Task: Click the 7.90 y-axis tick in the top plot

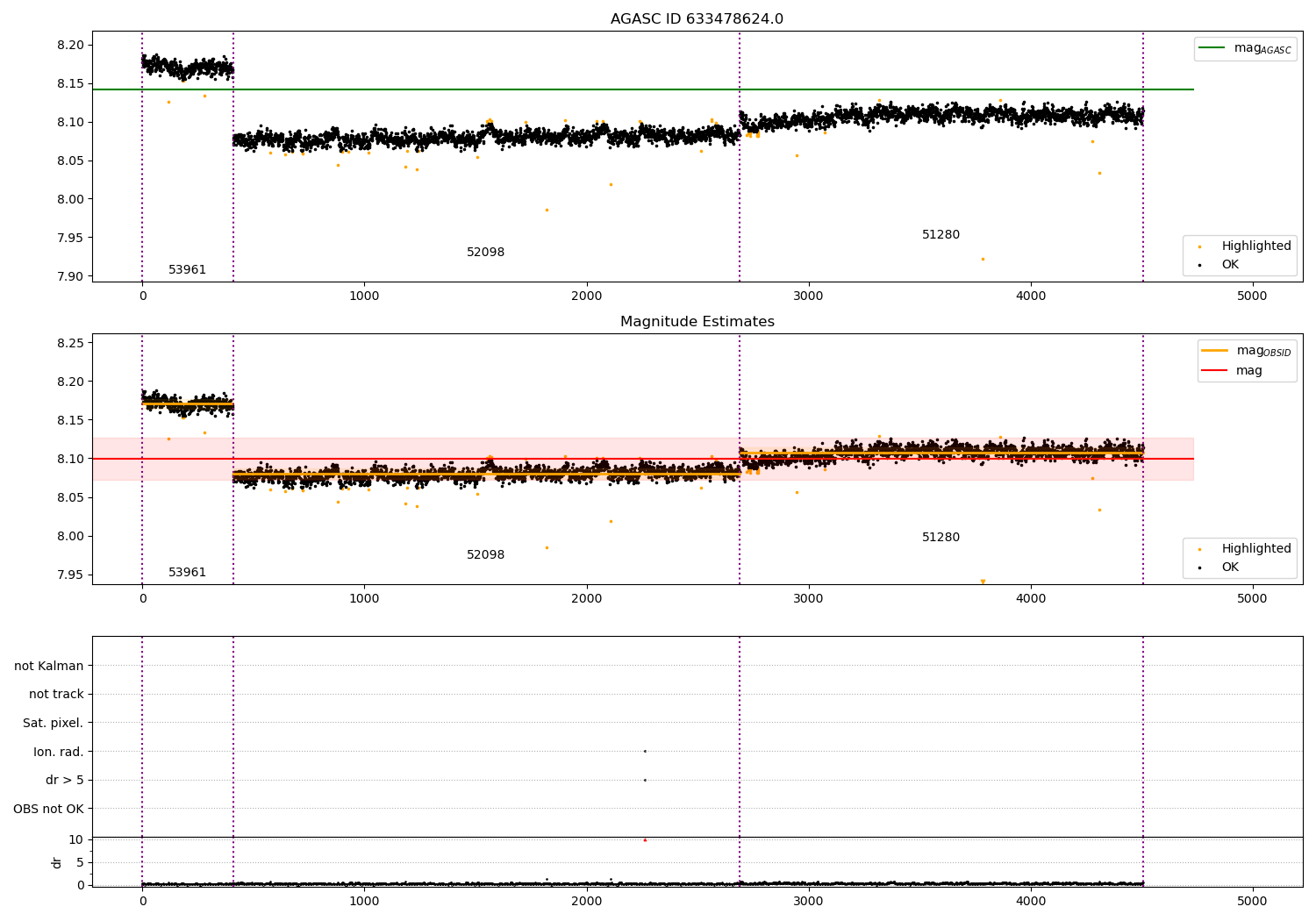Action: pyautogui.click(x=69, y=276)
